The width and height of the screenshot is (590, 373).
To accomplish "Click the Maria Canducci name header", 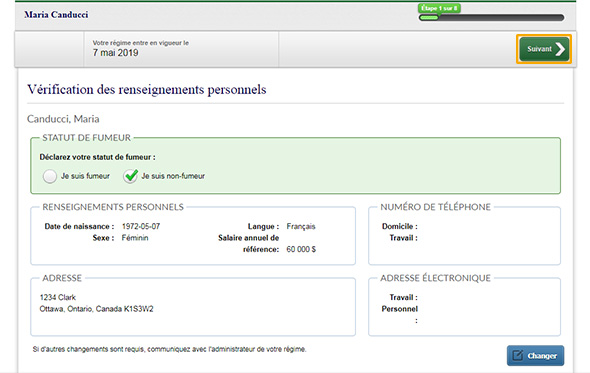I will pyautogui.click(x=56, y=15).
